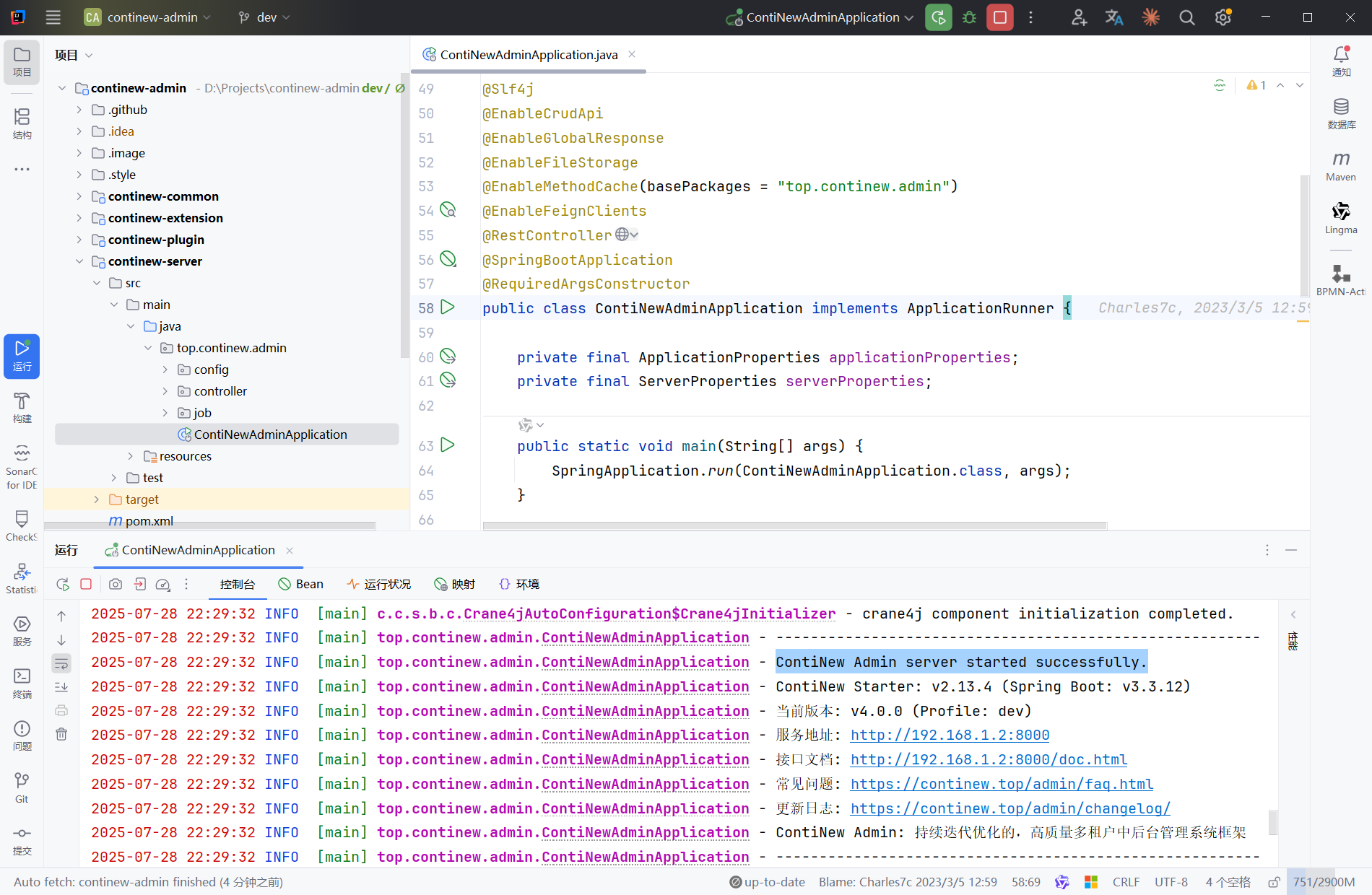
Task: Open the BPMN-Activiti tool window
Action: coord(1341,280)
